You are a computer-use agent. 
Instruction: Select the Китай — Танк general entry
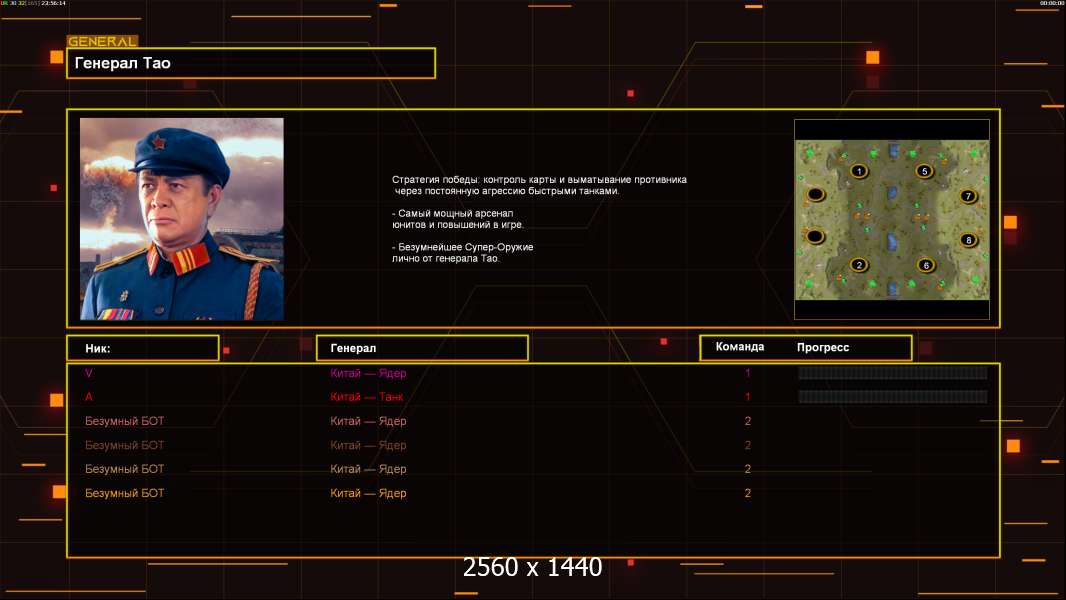click(x=366, y=397)
